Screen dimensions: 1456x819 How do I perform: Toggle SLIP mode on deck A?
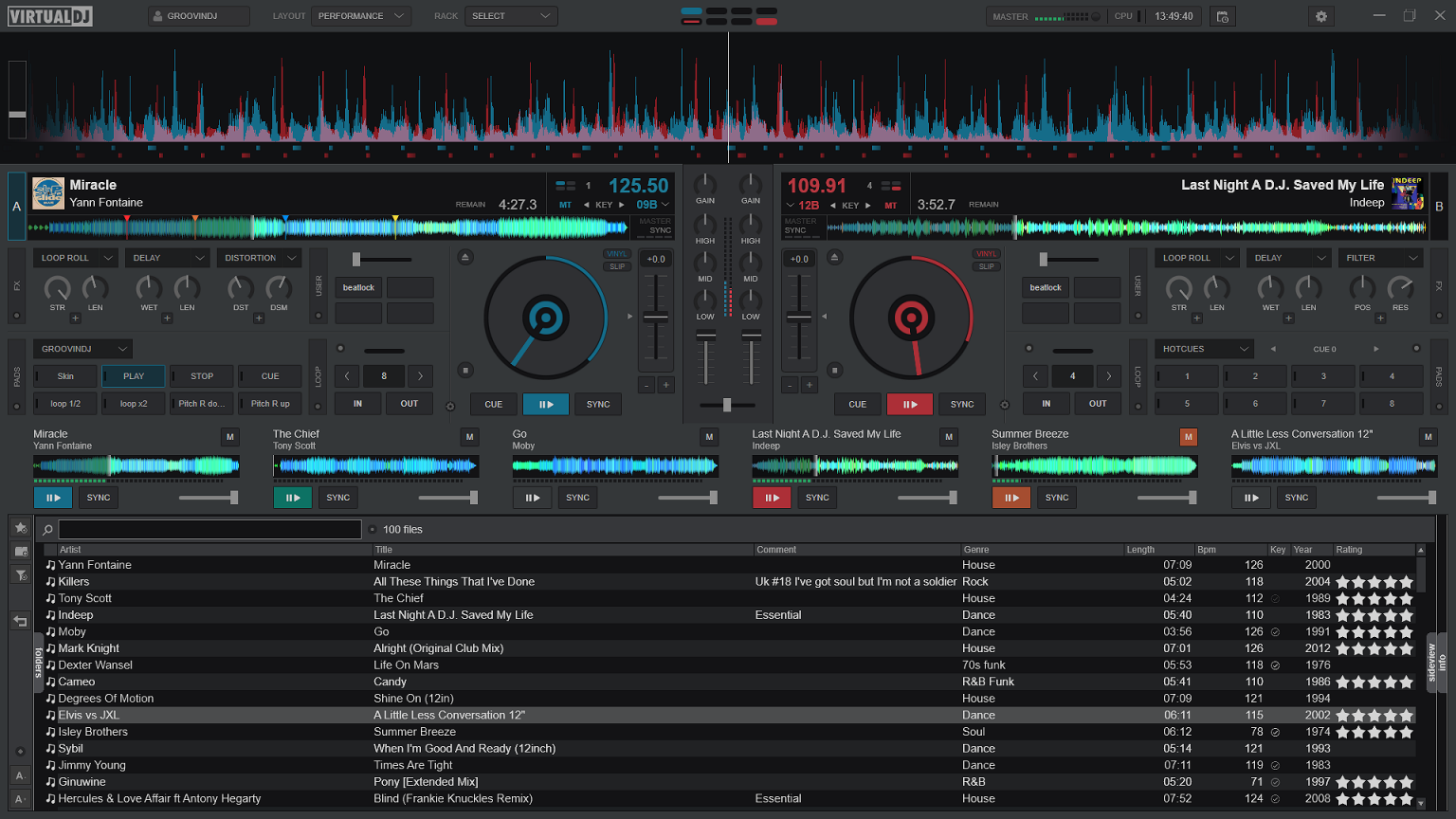(x=617, y=266)
